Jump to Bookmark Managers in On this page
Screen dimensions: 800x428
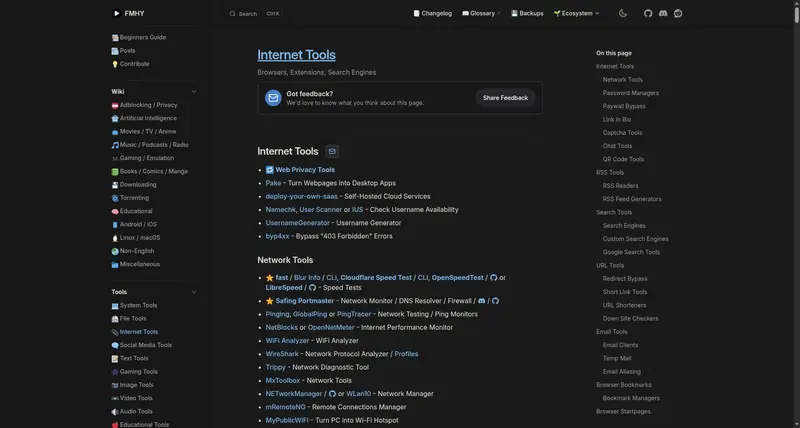(x=631, y=398)
